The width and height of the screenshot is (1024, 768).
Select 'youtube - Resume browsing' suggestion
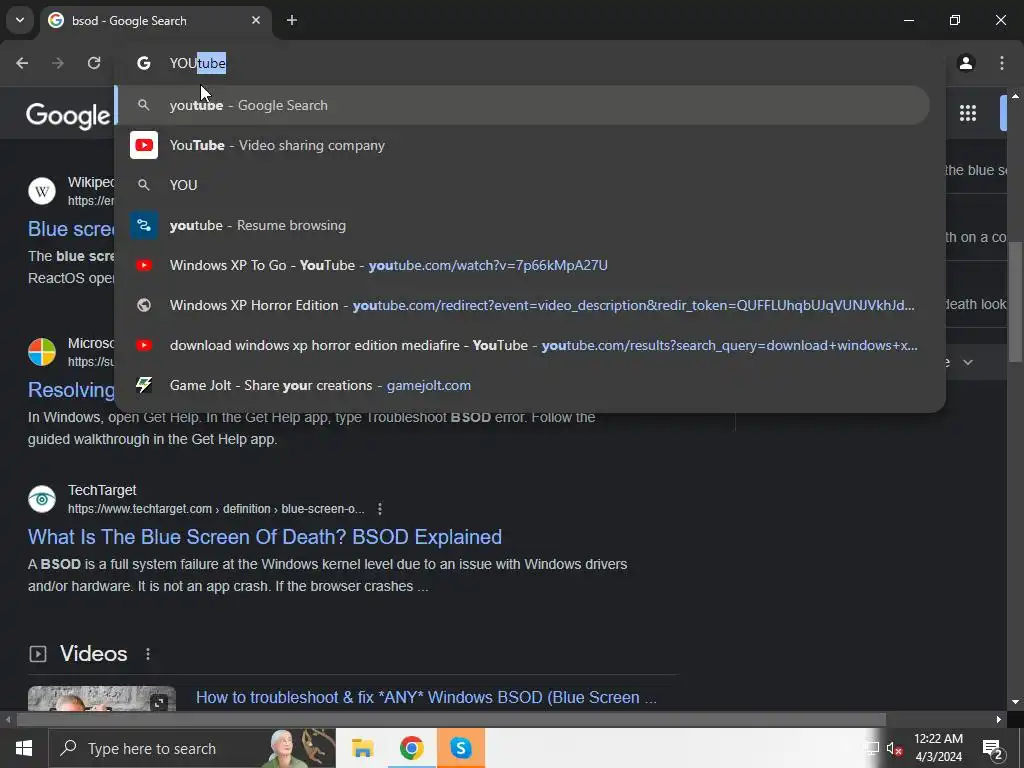tap(522, 225)
